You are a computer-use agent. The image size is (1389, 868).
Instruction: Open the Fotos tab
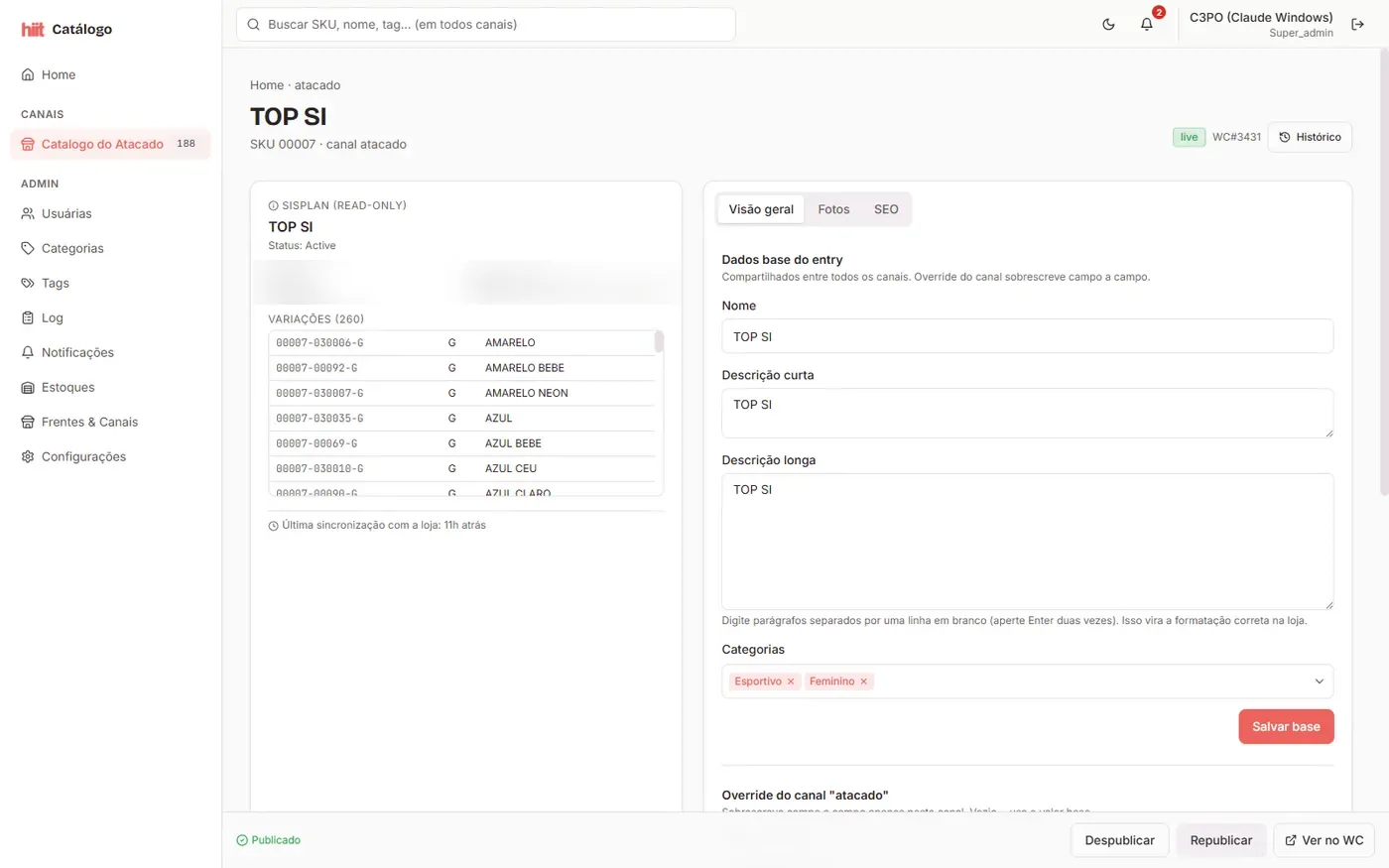coord(833,209)
